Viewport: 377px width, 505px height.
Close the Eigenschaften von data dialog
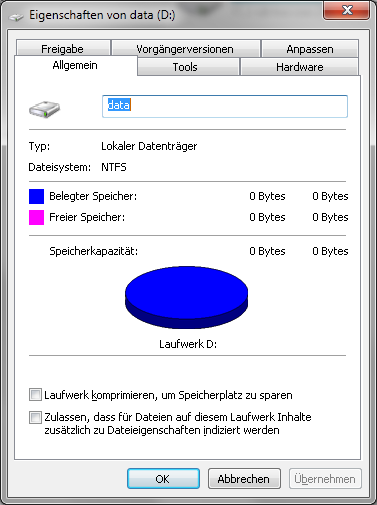[x=346, y=10]
